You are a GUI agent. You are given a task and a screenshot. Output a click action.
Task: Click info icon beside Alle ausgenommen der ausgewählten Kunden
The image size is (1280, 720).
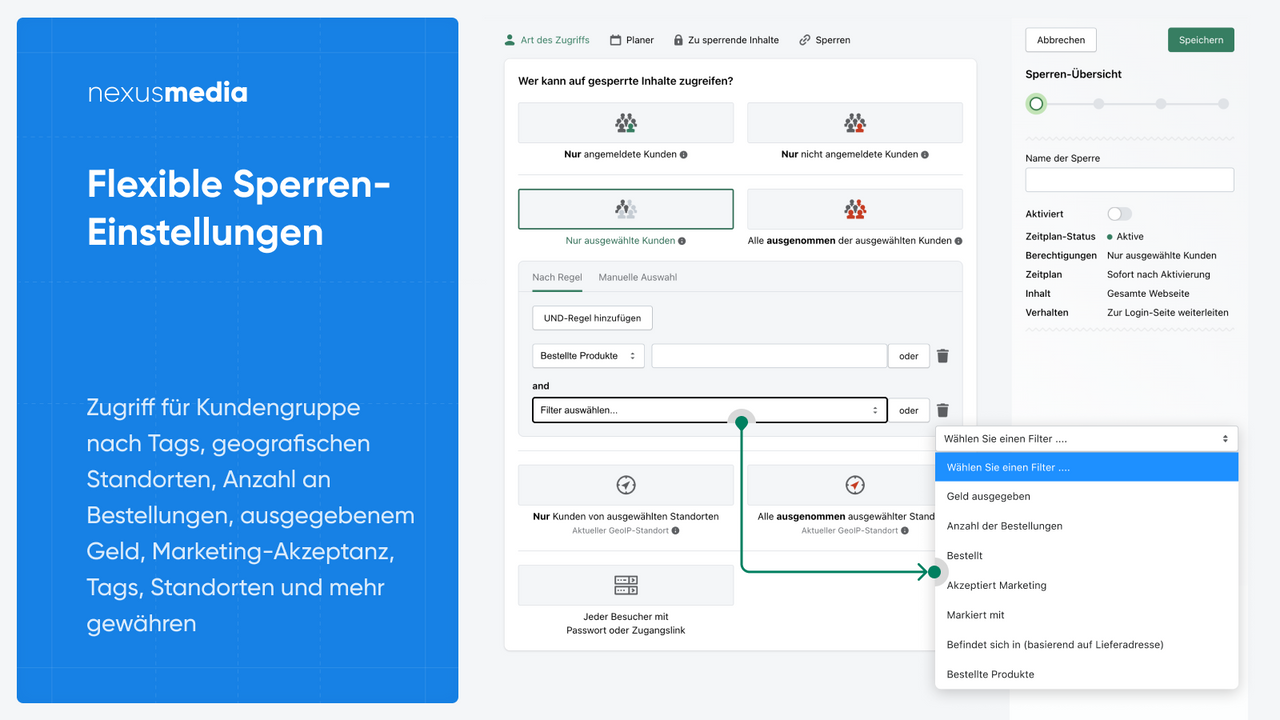coord(959,241)
